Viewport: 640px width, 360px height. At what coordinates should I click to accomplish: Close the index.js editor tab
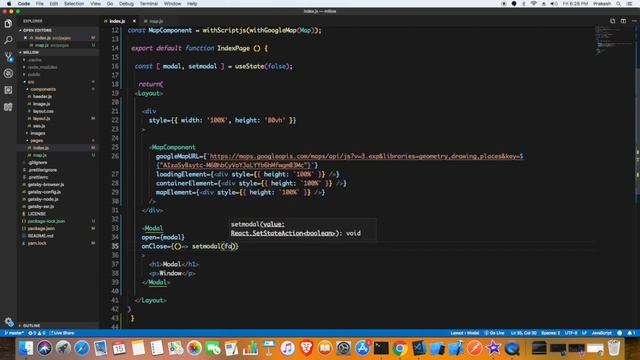click(134, 21)
